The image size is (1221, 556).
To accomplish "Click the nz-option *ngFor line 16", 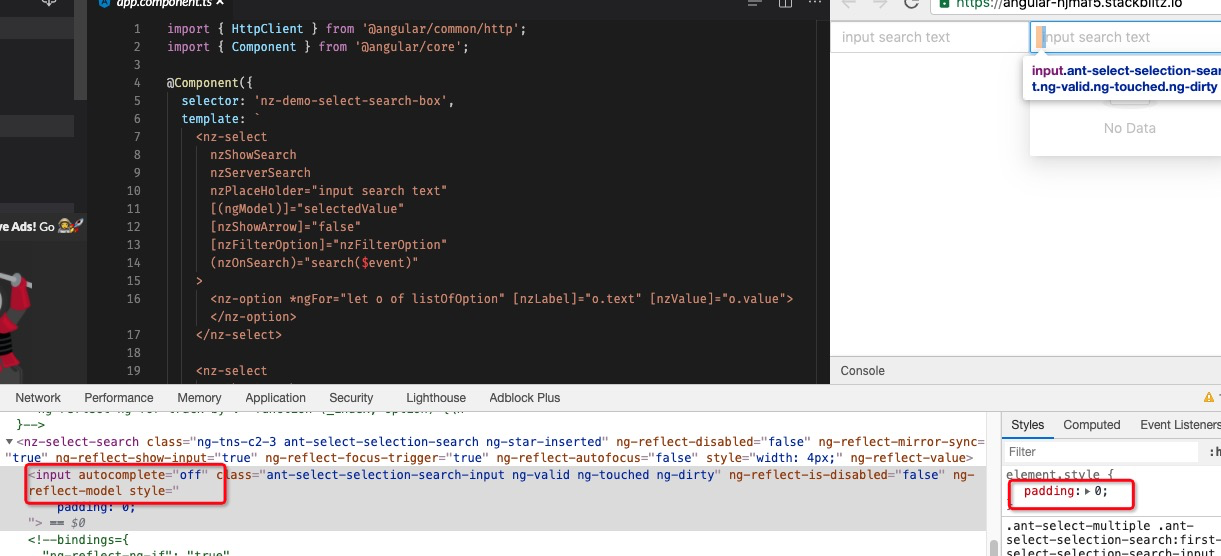I will 501,299.
